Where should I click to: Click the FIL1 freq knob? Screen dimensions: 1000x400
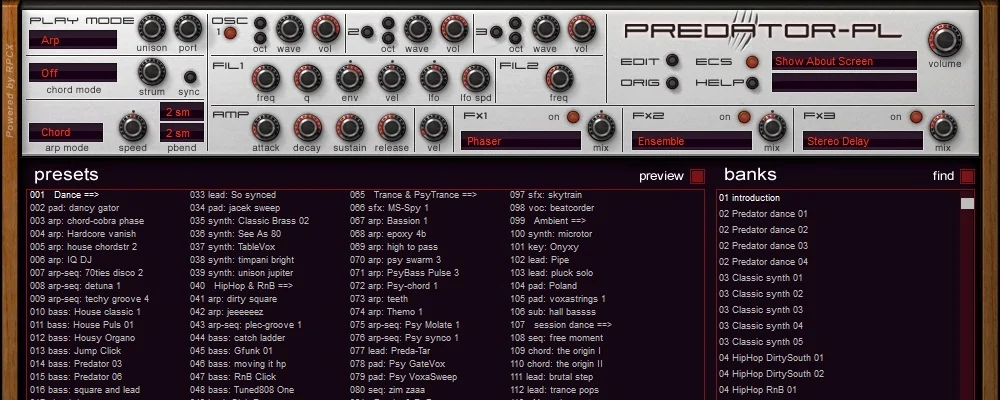click(x=265, y=78)
